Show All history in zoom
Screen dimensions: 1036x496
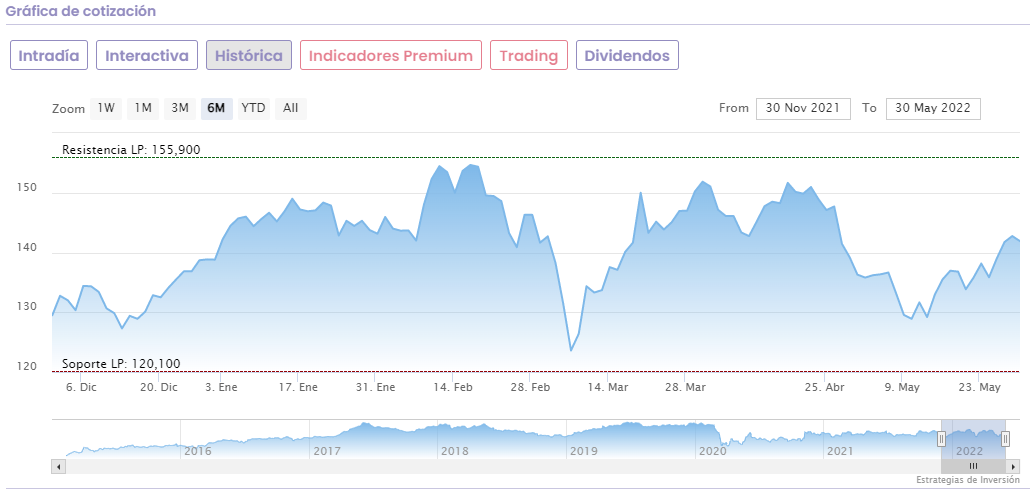point(290,108)
